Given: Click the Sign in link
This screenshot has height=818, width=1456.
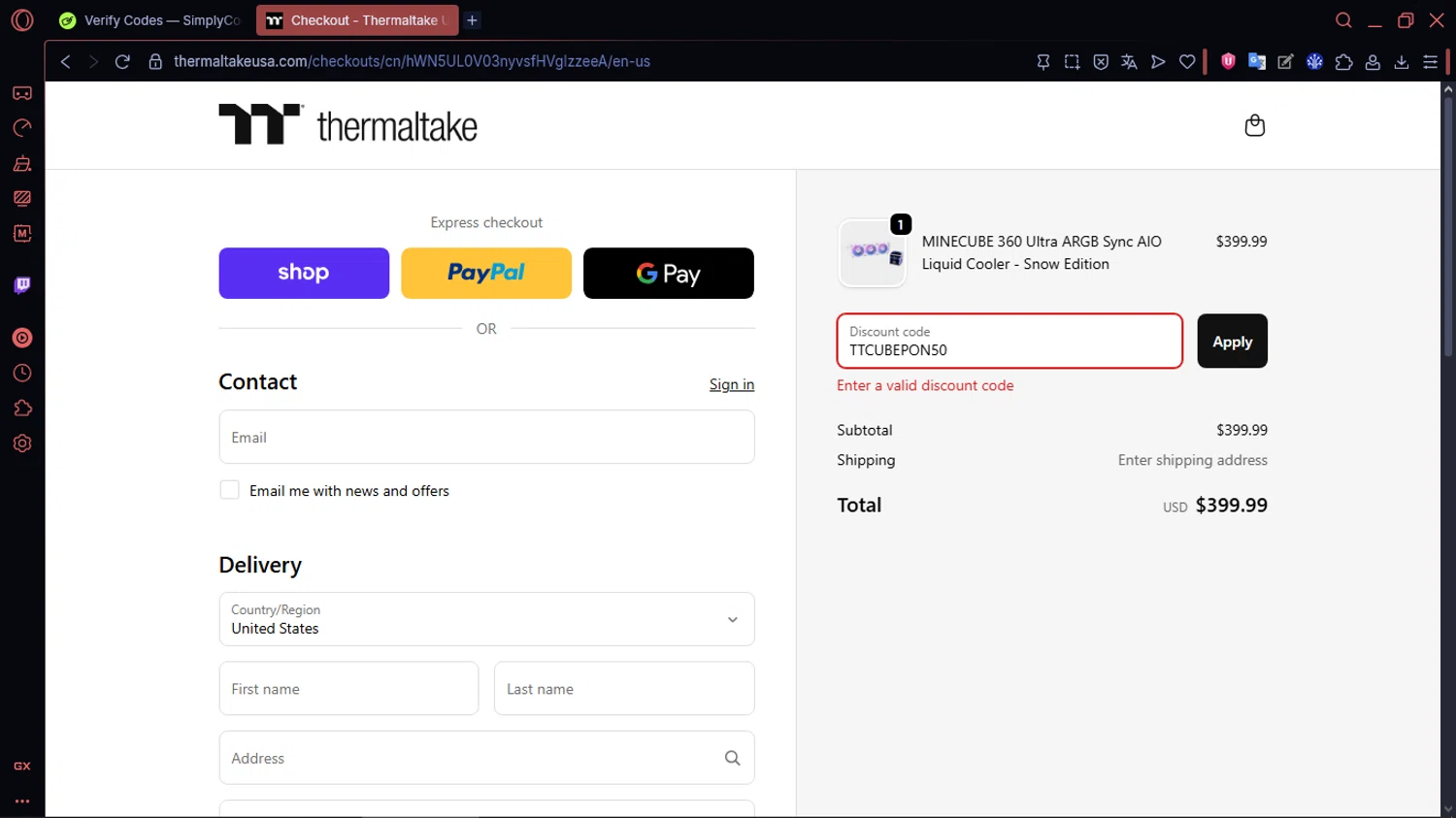Looking at the screenshot, I should click(732, 384).
